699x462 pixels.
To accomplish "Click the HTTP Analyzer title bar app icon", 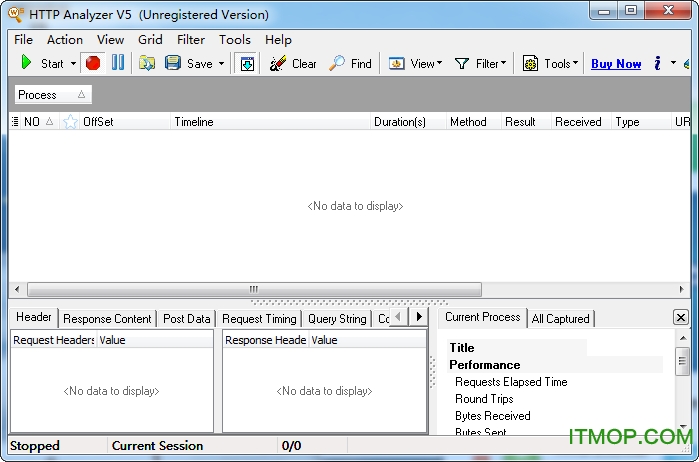I will pos(16,14).
